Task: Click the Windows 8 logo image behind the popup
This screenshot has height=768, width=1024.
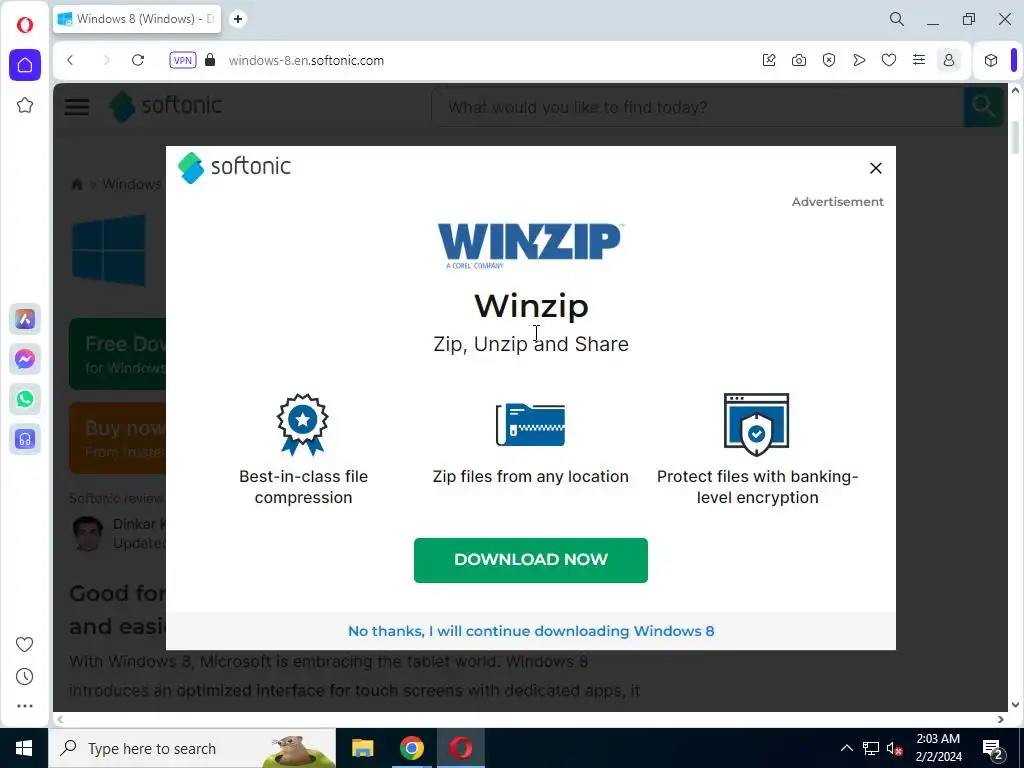Action: point(109,250)
